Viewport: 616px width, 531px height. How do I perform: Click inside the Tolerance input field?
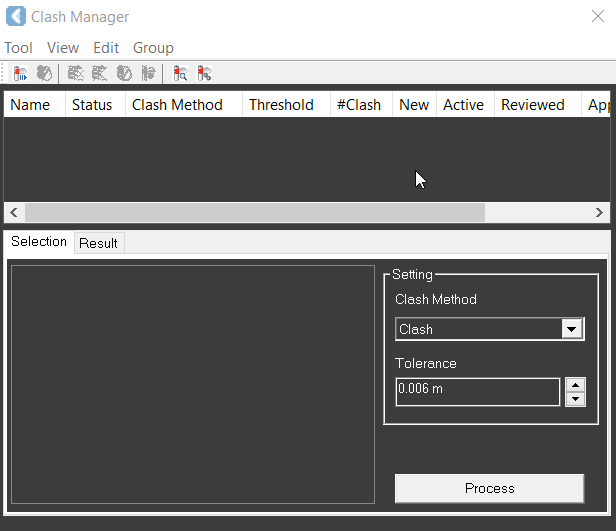[477, 391]
